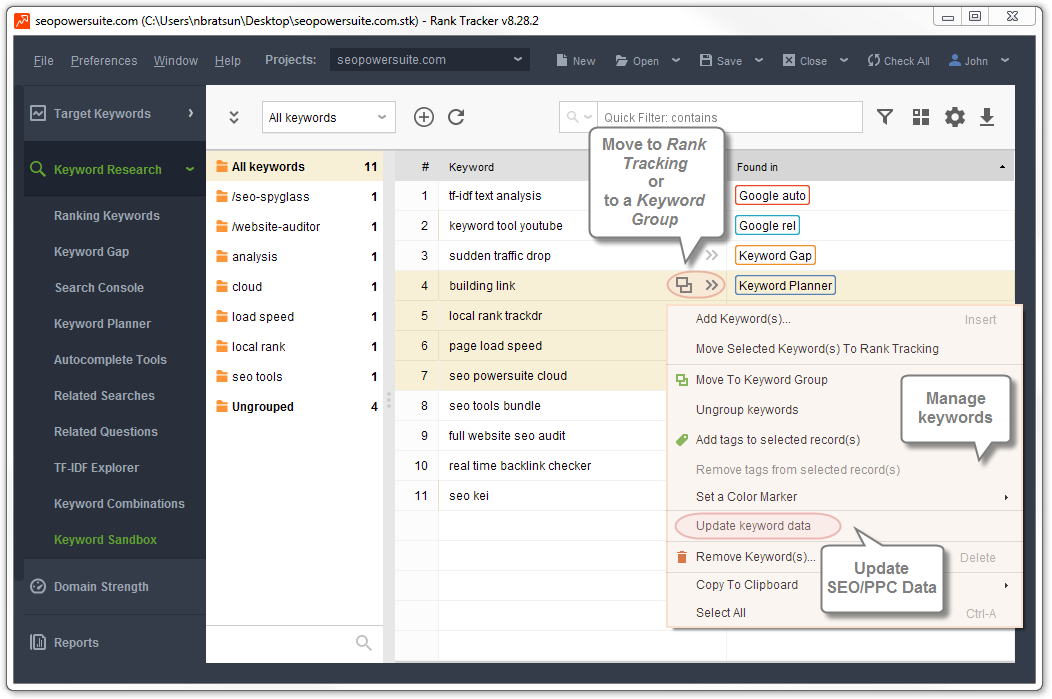Go to Keyword Sandbox
Screen dimensions: 1052x699
tap(105, 540)
